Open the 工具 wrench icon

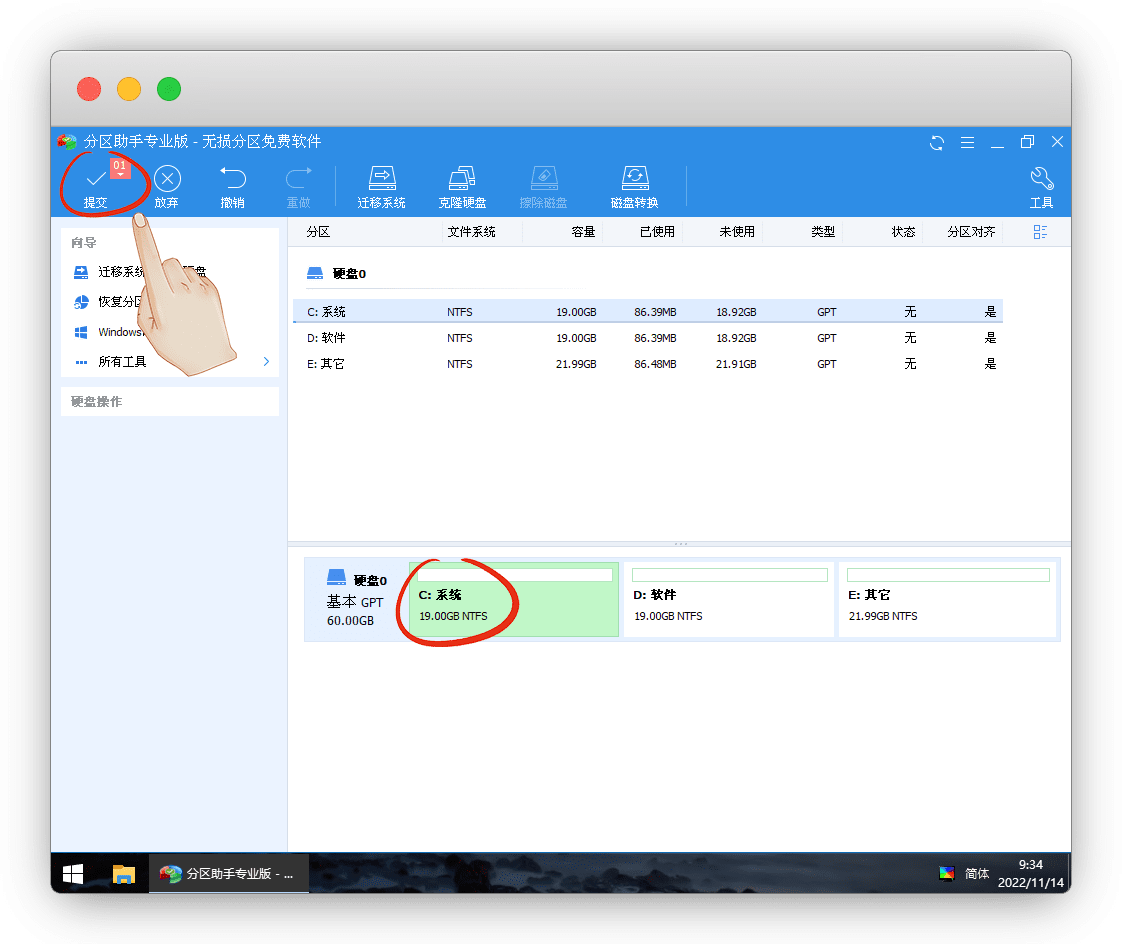point(1041,180)
